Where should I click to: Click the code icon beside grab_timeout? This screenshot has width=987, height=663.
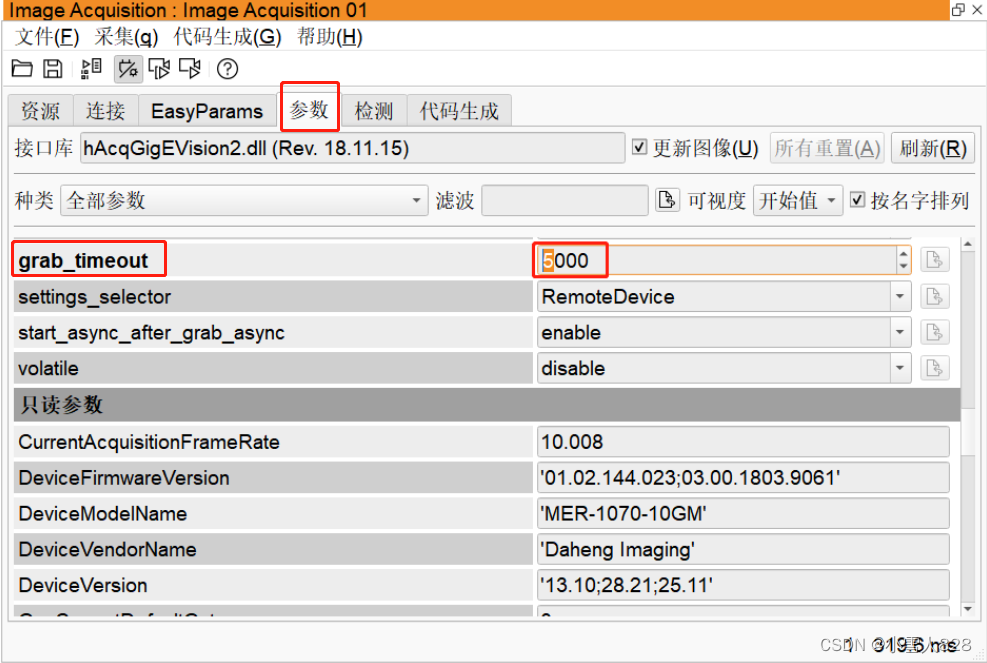click(934, 259)
